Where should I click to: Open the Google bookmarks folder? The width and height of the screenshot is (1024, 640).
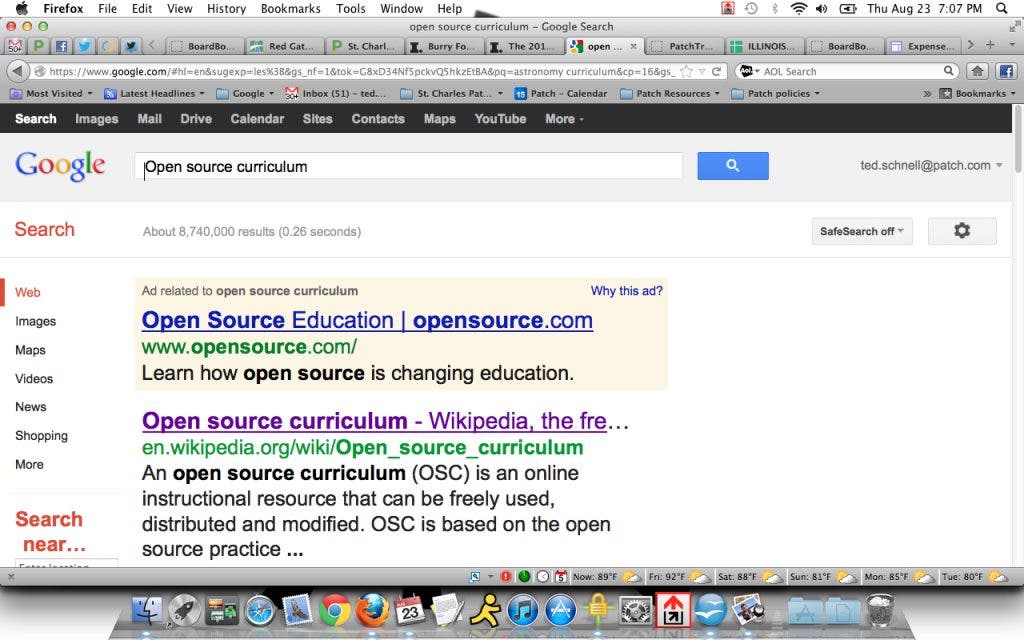tap(245, 93)
